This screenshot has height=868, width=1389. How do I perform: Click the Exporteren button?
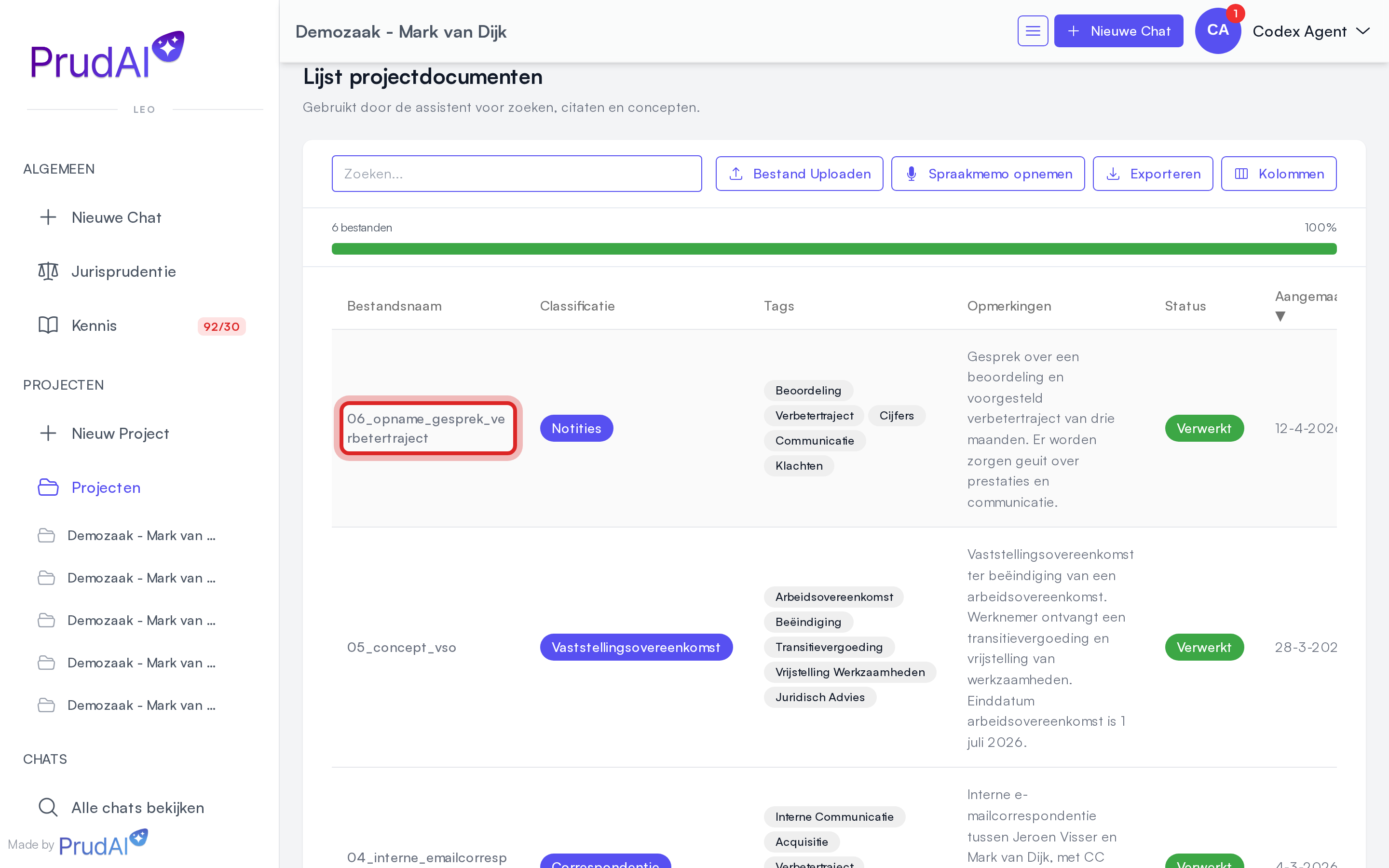coord(1153,174)
